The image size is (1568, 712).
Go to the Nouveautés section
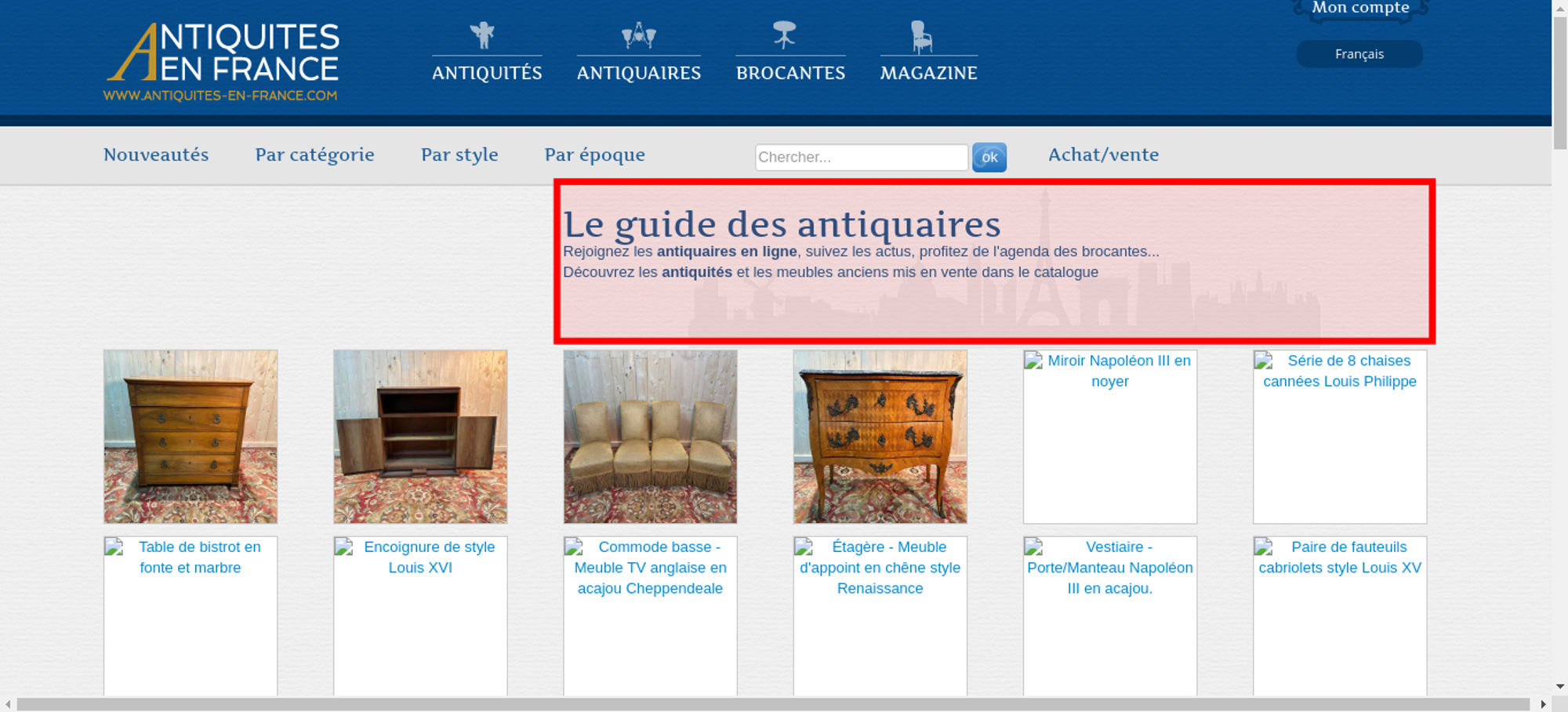click(156, 154)
